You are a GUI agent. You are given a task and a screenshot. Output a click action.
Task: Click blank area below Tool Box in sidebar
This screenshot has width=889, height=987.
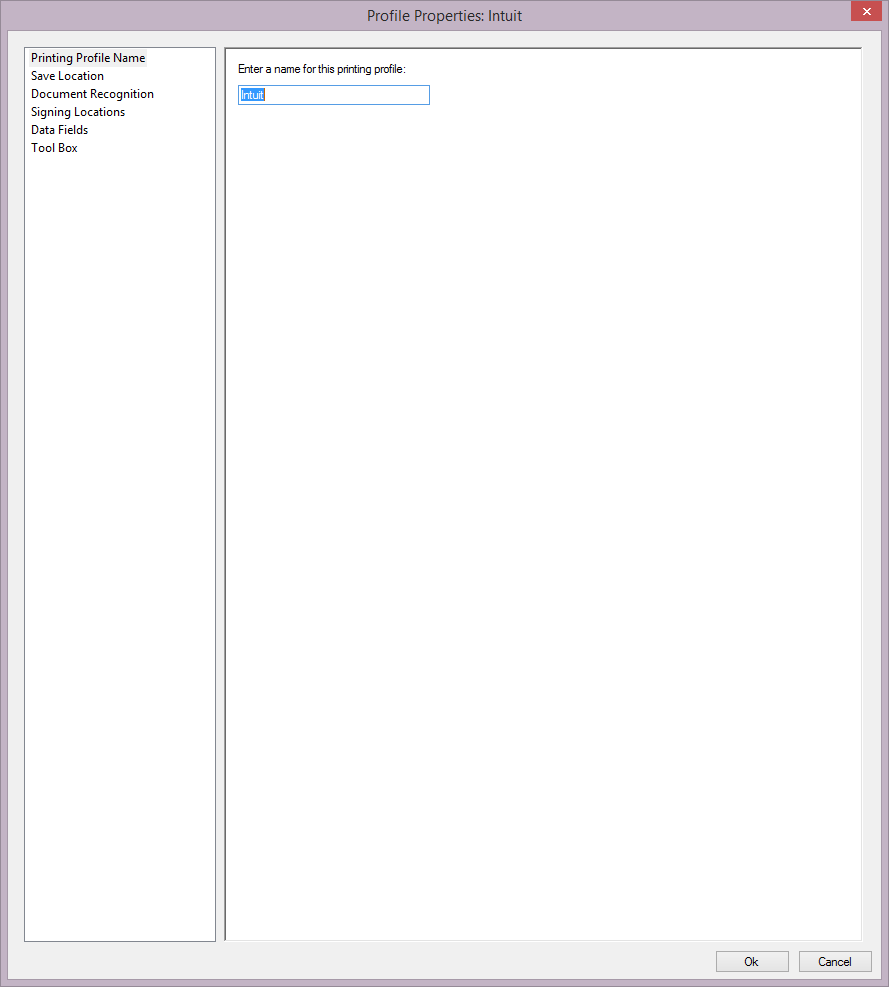click(120, 500)
